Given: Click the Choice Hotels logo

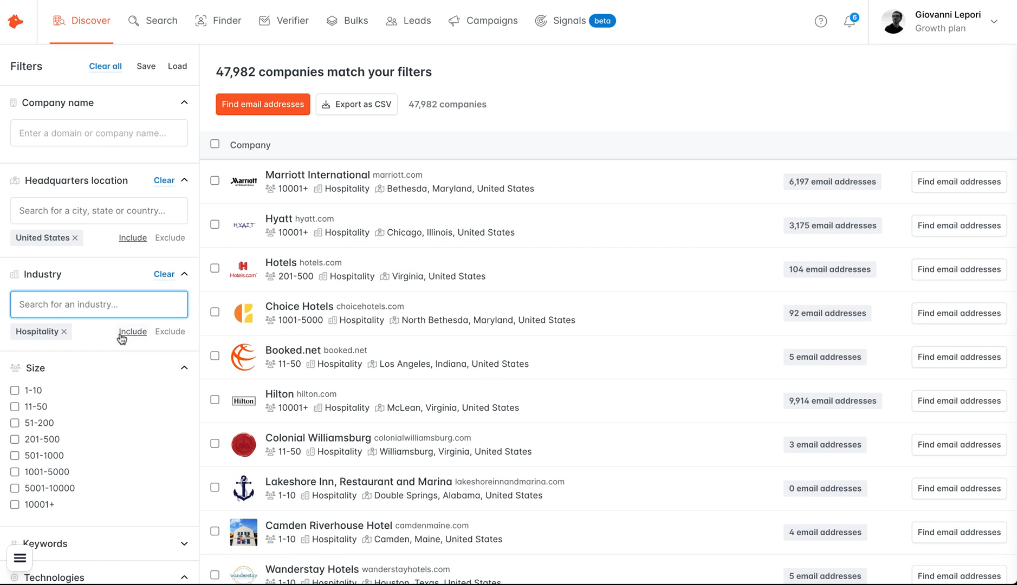Looking at the screenshot, I should 243,313.
